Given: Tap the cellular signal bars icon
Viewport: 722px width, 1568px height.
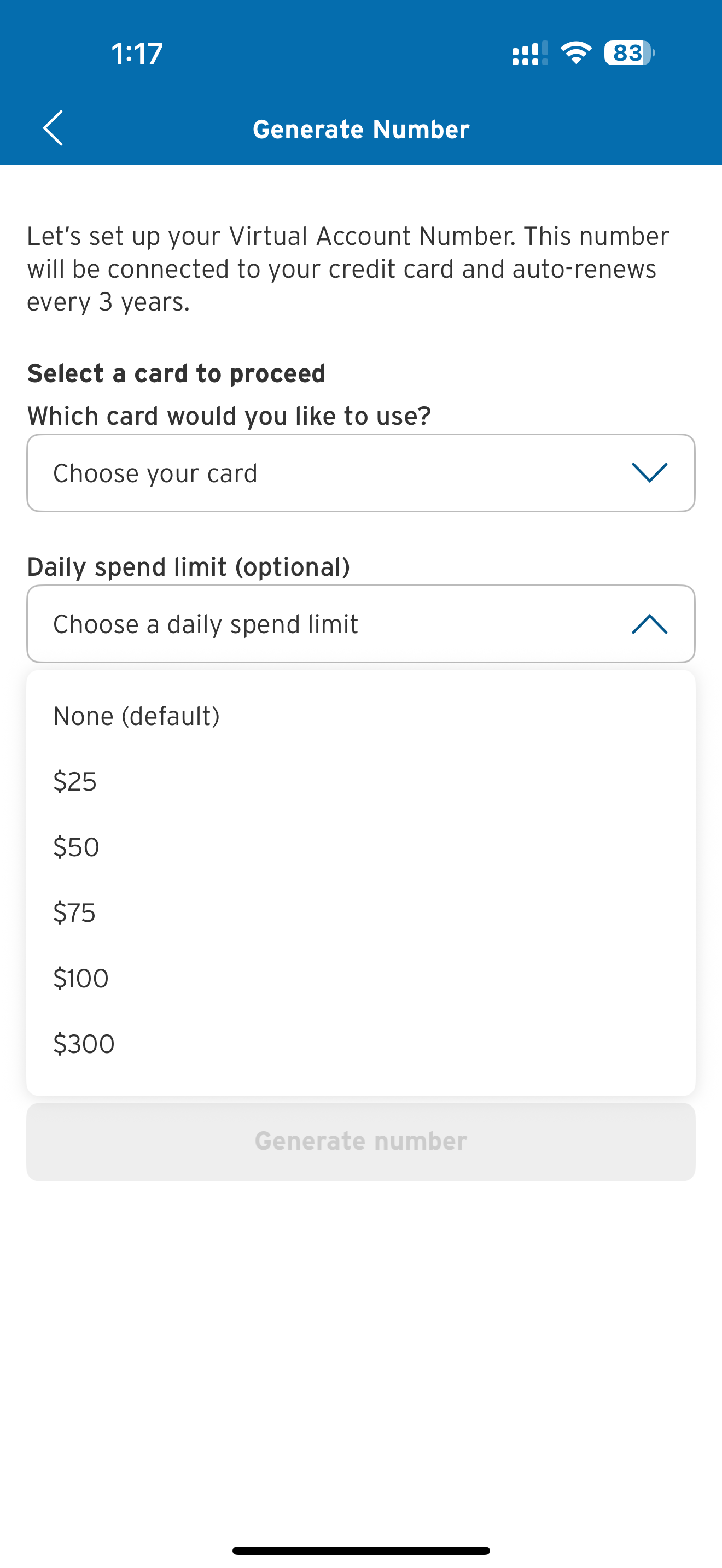Looking at the screenshot, I should coord(529,54).
